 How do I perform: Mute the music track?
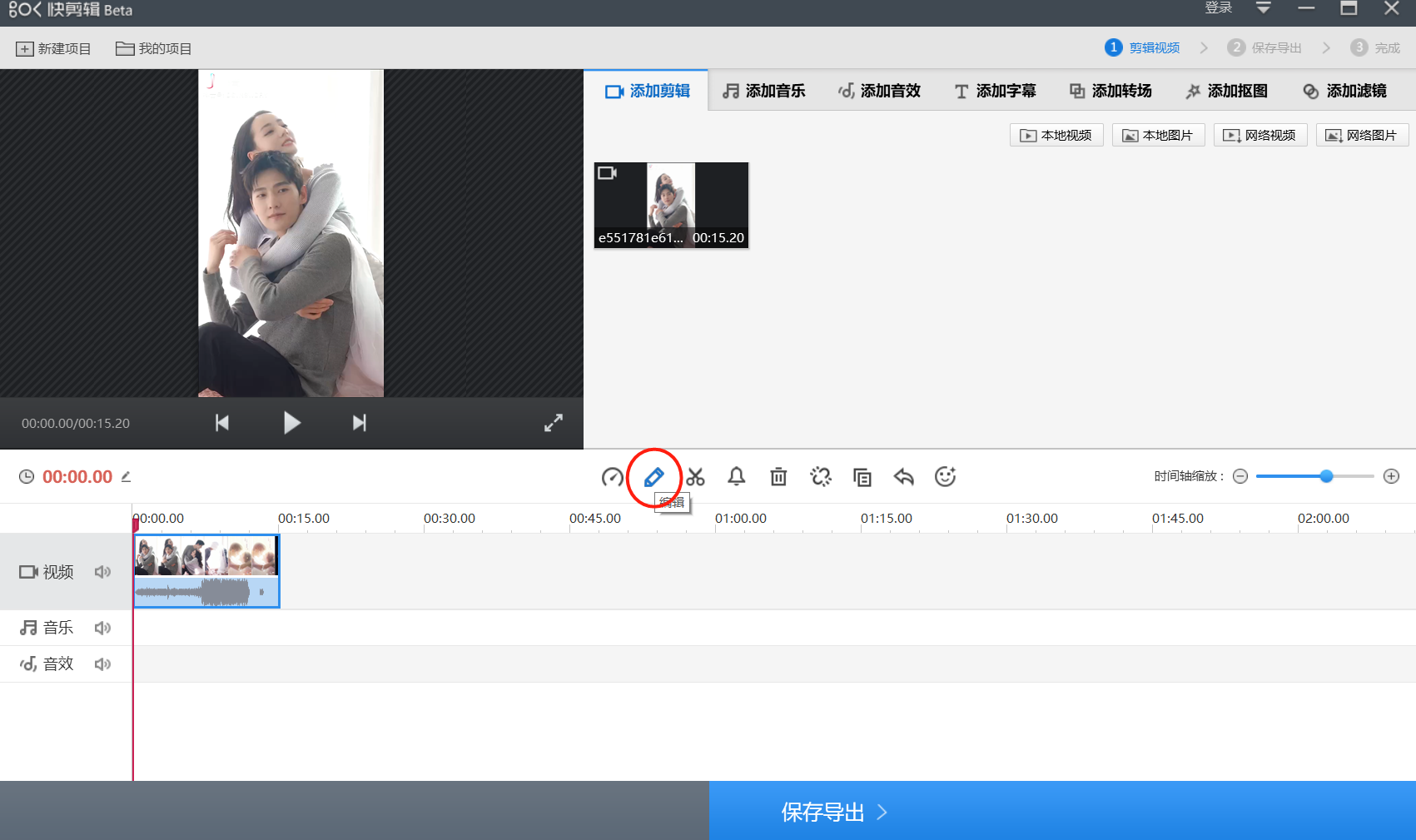(102, 628)
